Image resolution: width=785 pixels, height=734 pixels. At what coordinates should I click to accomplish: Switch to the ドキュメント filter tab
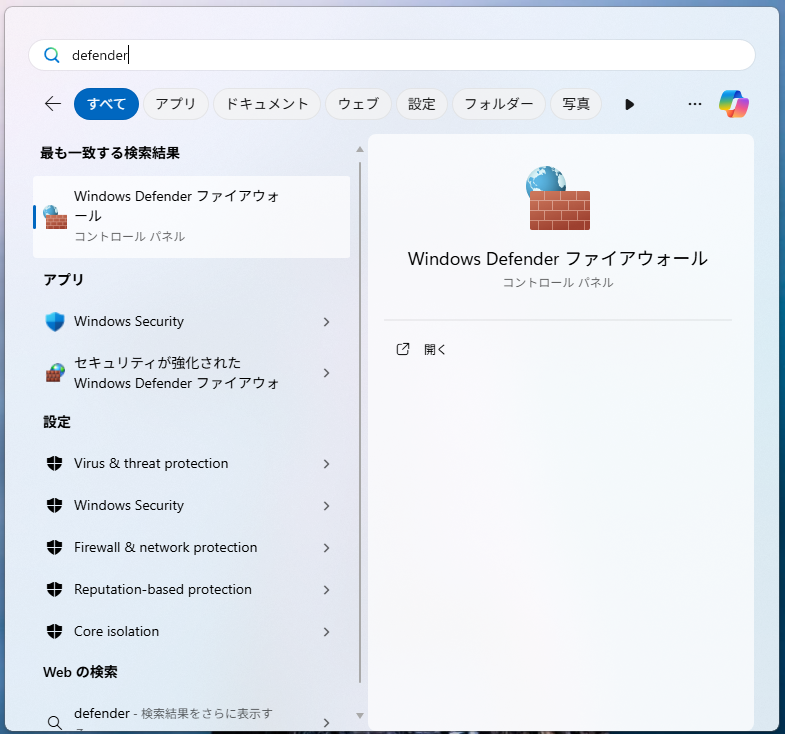click(x=267, y=104)
